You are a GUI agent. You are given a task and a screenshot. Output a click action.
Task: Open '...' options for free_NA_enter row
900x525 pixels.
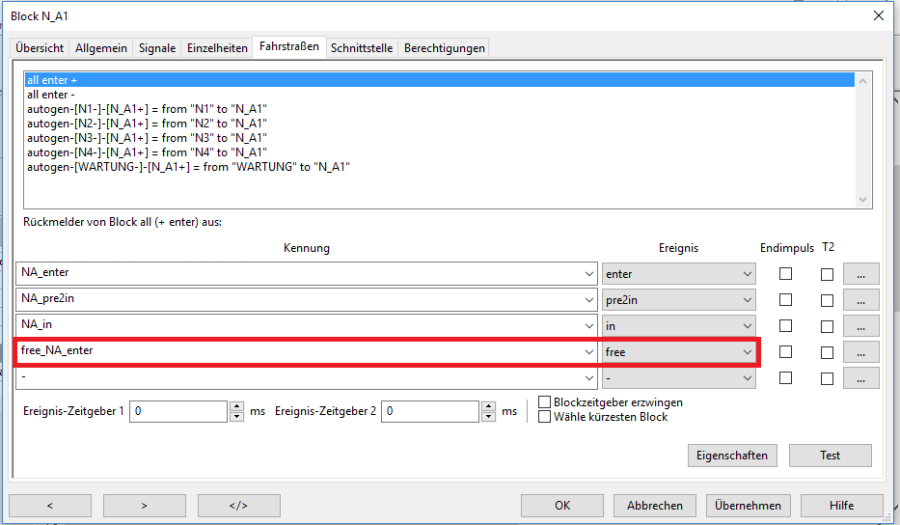pos(860,352)
